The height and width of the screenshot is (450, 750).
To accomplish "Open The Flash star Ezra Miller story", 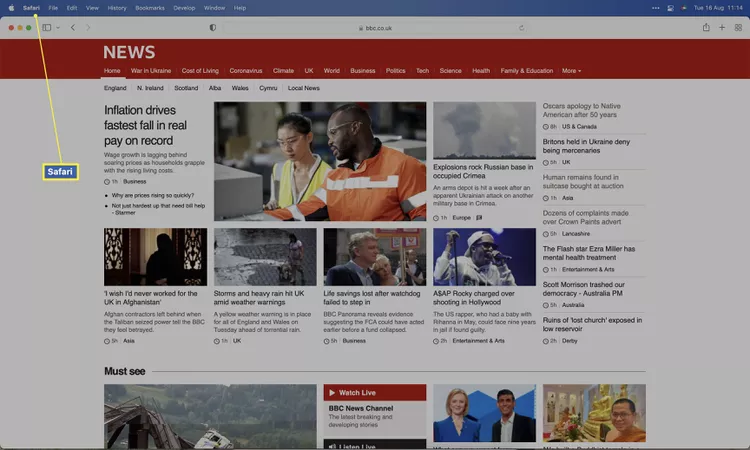I will click(x=589, y=253).
